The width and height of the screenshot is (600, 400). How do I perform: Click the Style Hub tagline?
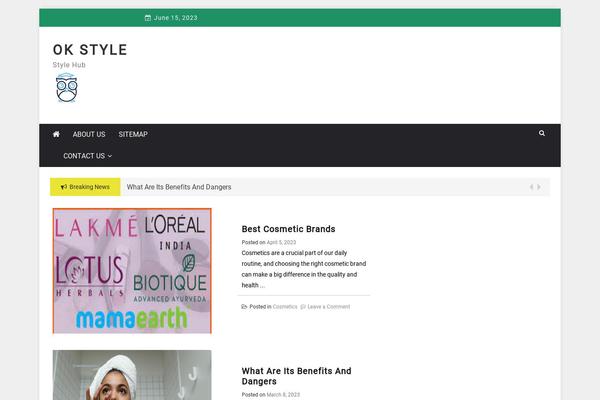[x=69, y=65]
